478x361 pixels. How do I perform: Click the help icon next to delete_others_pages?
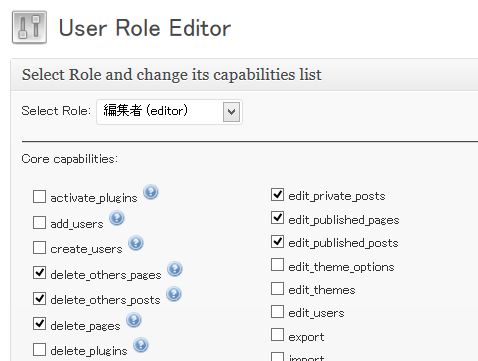point(175,269)
